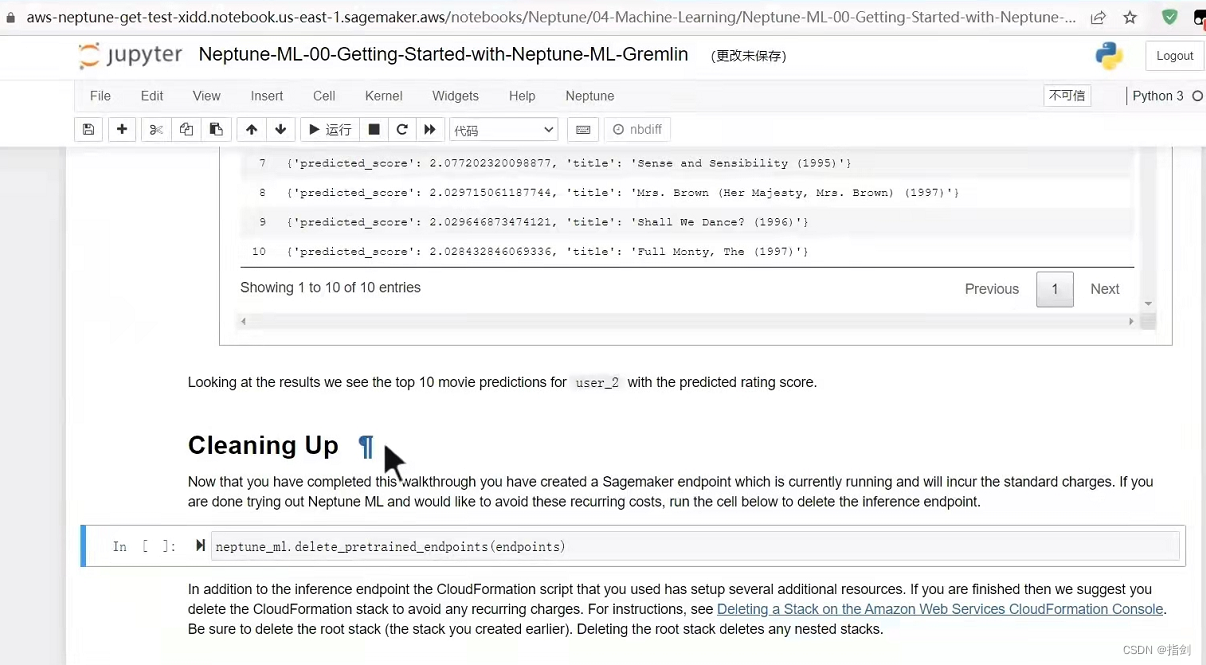Click the green shield extension icon
This screenshot has width=1206, height=665.
[x=1170, y=17]
